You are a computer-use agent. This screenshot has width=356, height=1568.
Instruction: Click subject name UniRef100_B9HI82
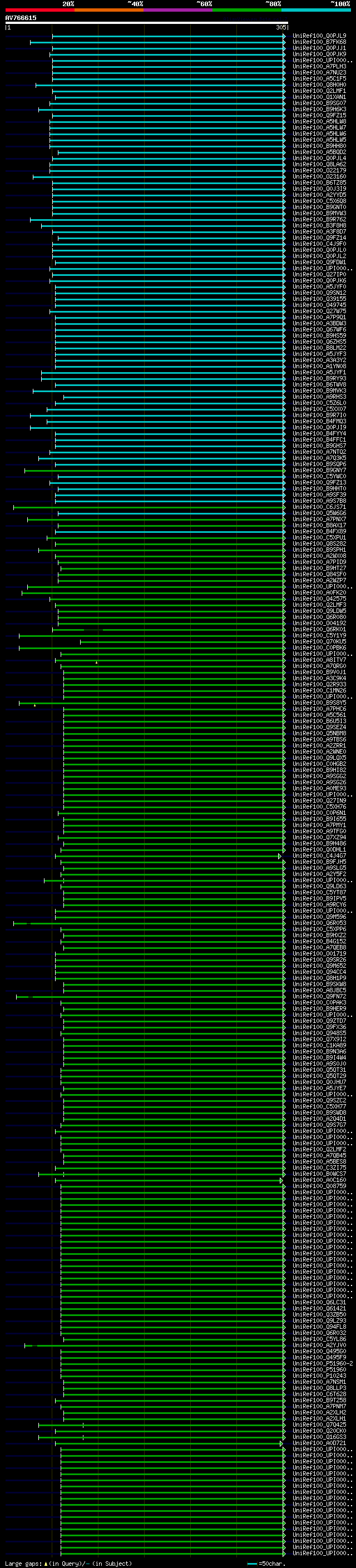click(319, 770)
